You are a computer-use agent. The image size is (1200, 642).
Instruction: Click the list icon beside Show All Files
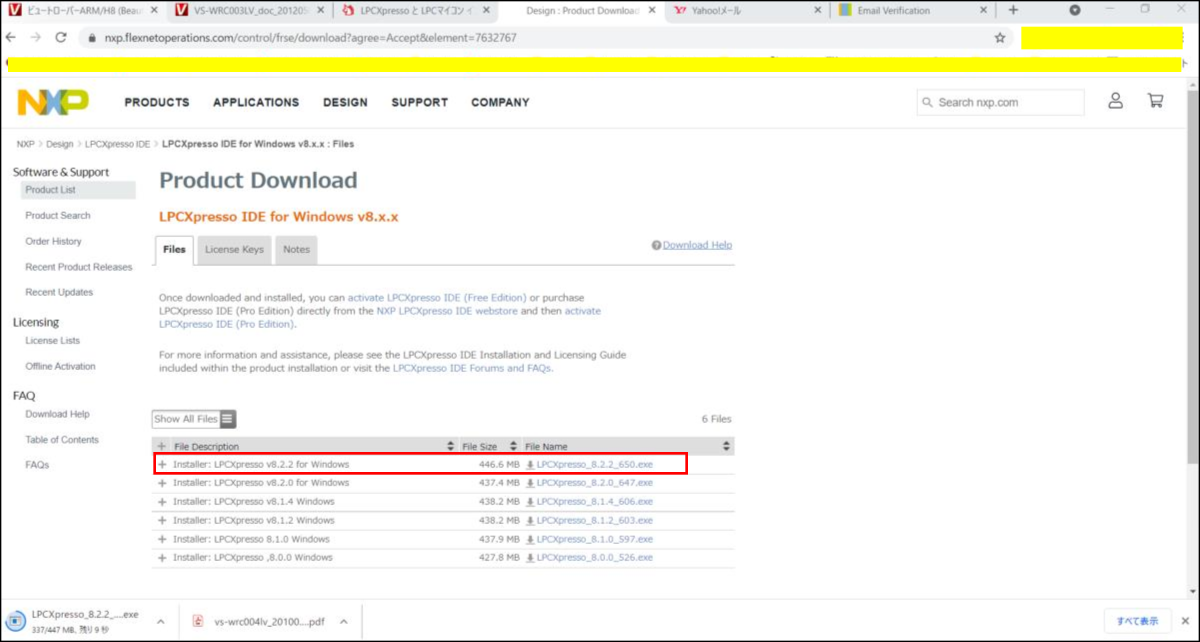point(227,419)
